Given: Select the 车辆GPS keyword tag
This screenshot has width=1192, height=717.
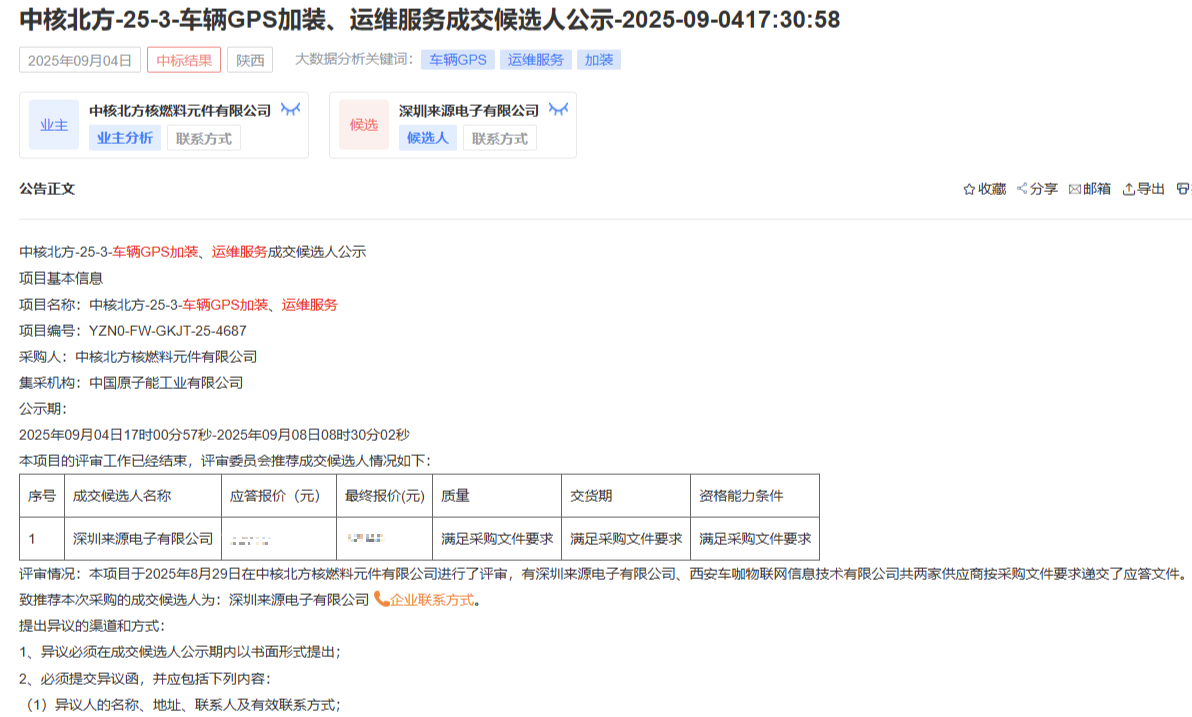Looking at the screenshot, I should tap(458, 60).
